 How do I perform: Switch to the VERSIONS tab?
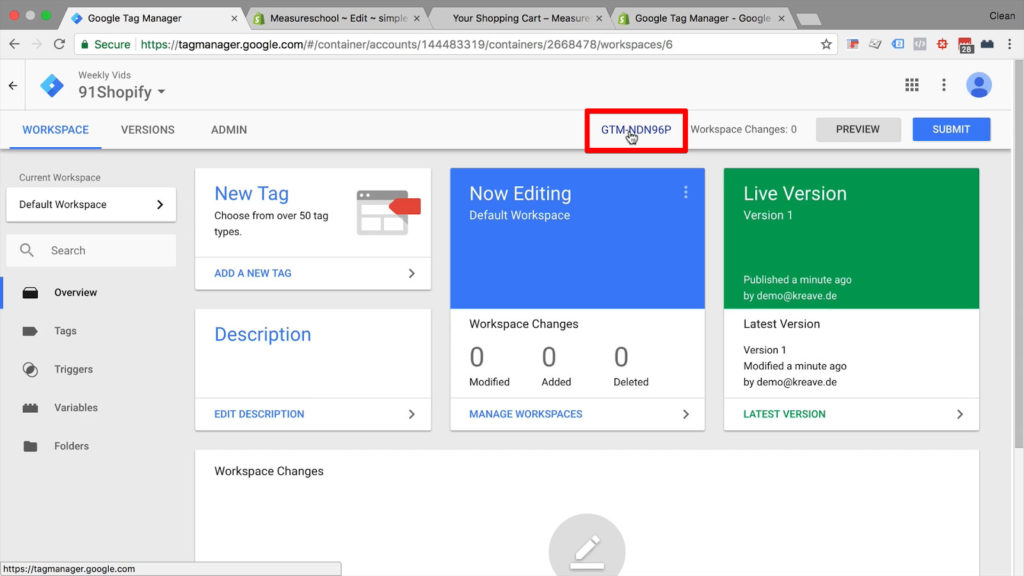coord(148,129)
